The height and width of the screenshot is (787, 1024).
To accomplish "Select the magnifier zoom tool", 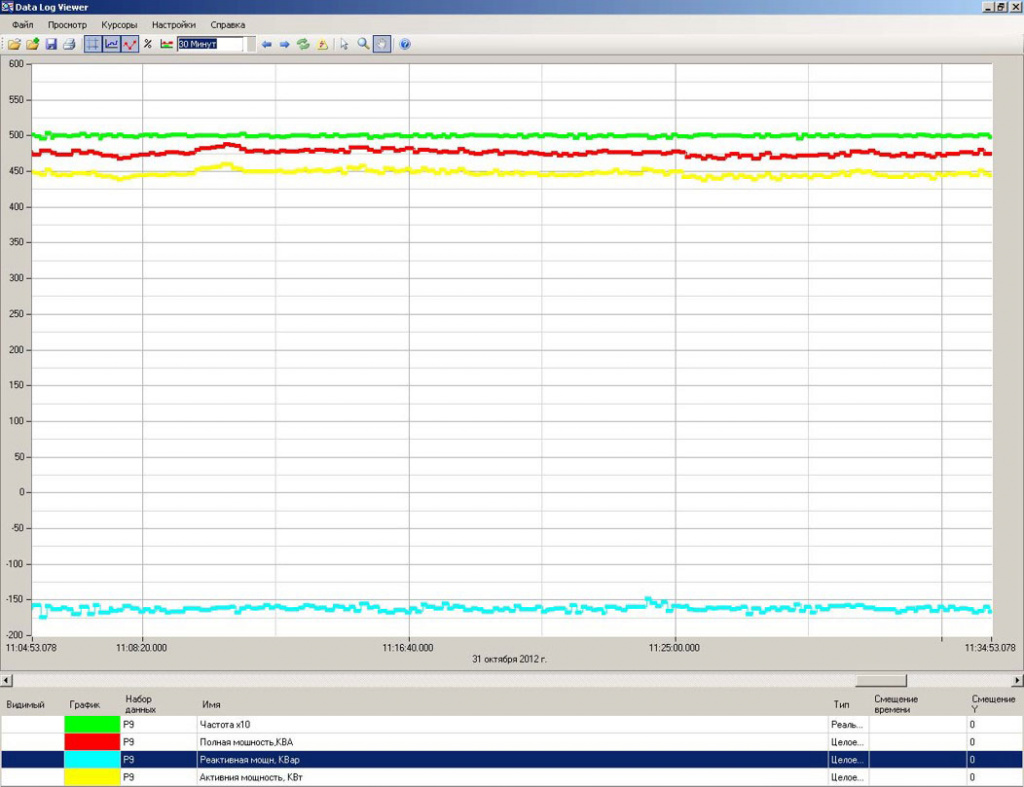I will 363,44.
